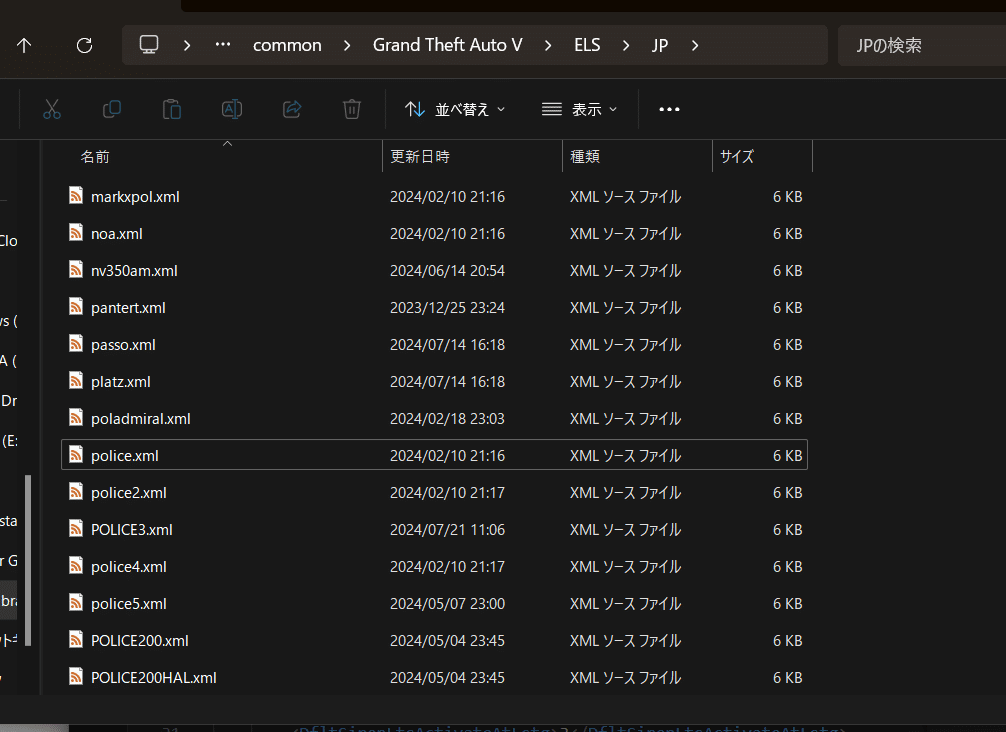Click the file icon of platz.xml
The image size is (1006, 732).
tap(76, 381)
